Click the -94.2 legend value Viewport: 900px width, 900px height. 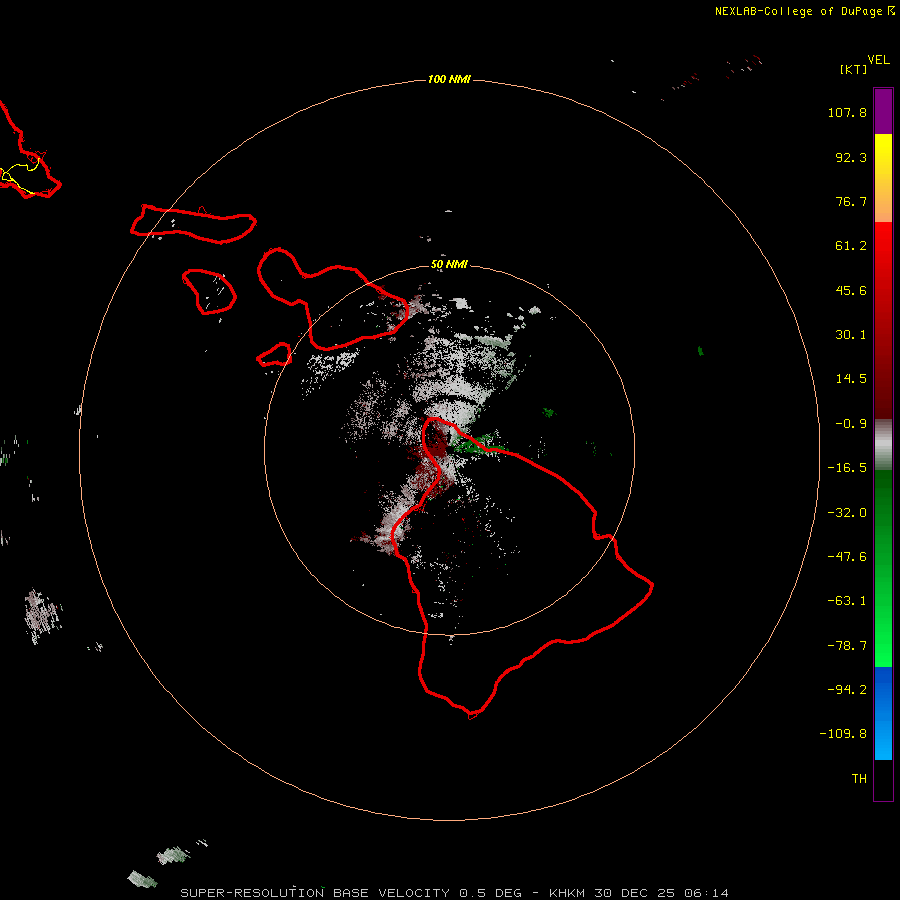click(x=847, y=690)
